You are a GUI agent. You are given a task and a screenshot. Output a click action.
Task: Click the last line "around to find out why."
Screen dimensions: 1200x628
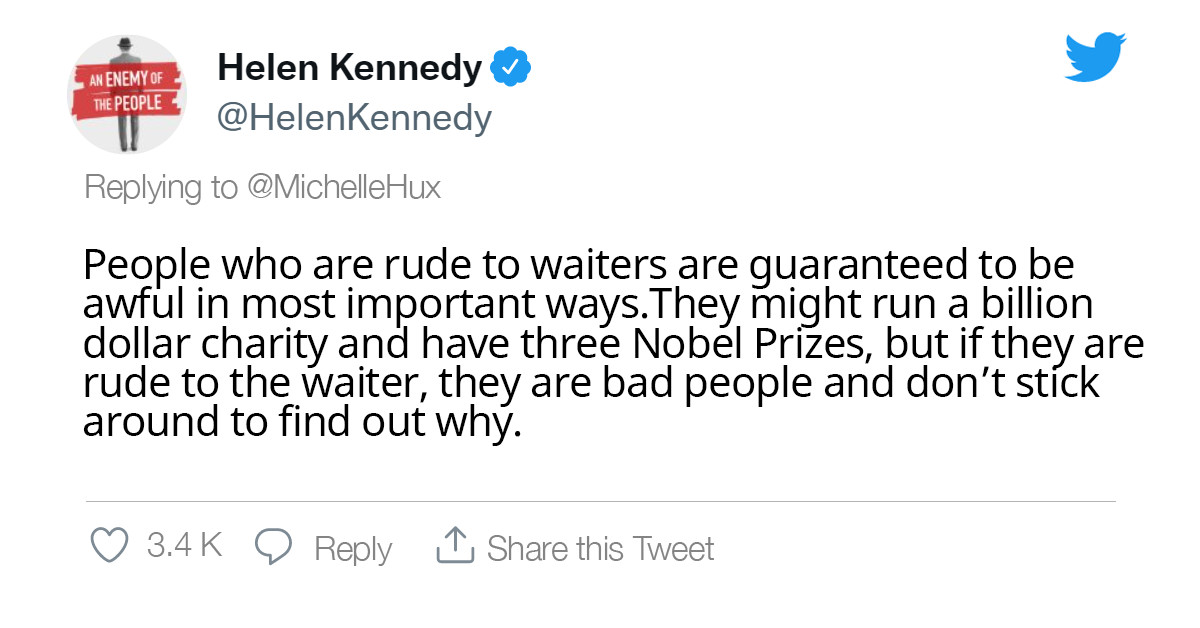coord(301,422)
